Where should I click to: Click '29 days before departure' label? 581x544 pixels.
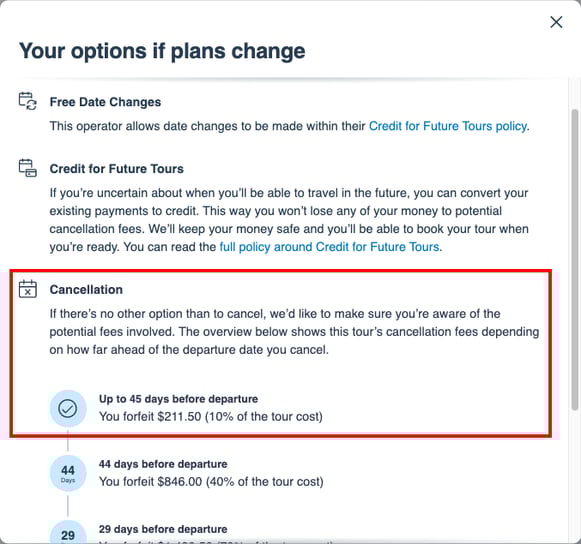pos(163,529)
